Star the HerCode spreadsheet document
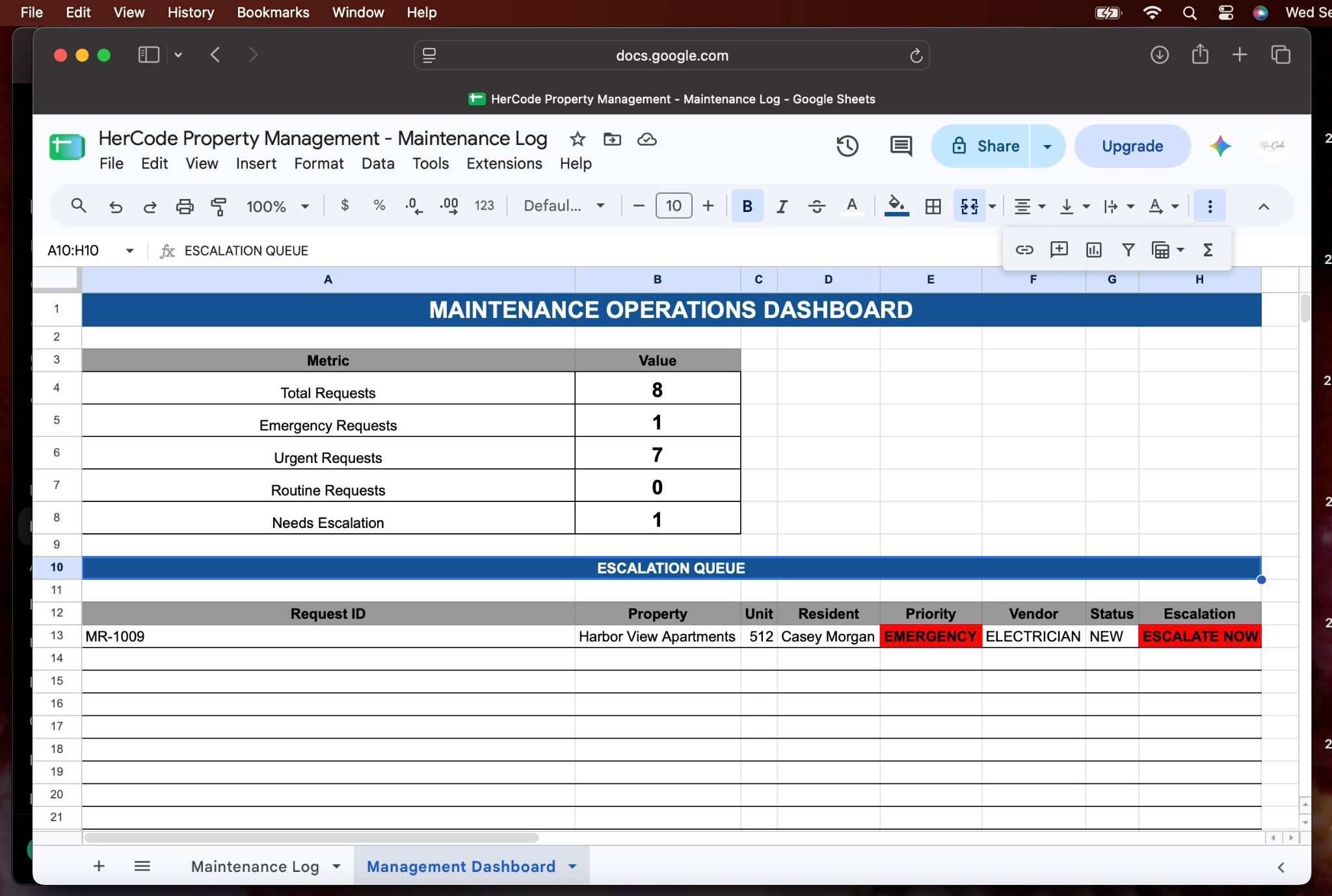Image resolution: width=1332 pixels, height=896 pixels. tap(578, 139)
